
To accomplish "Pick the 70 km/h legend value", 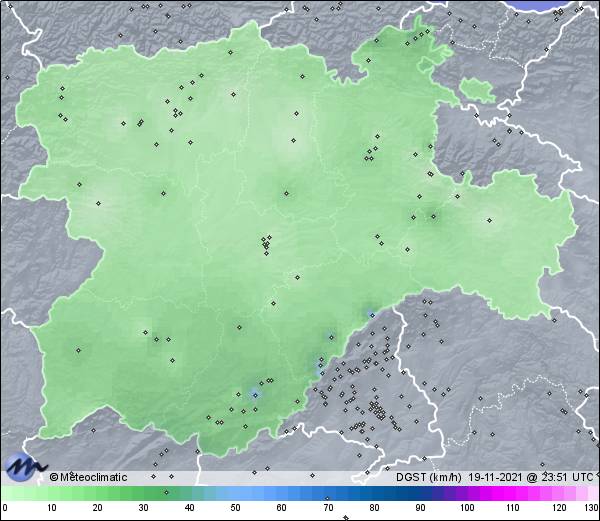I will tap(328, 509).
